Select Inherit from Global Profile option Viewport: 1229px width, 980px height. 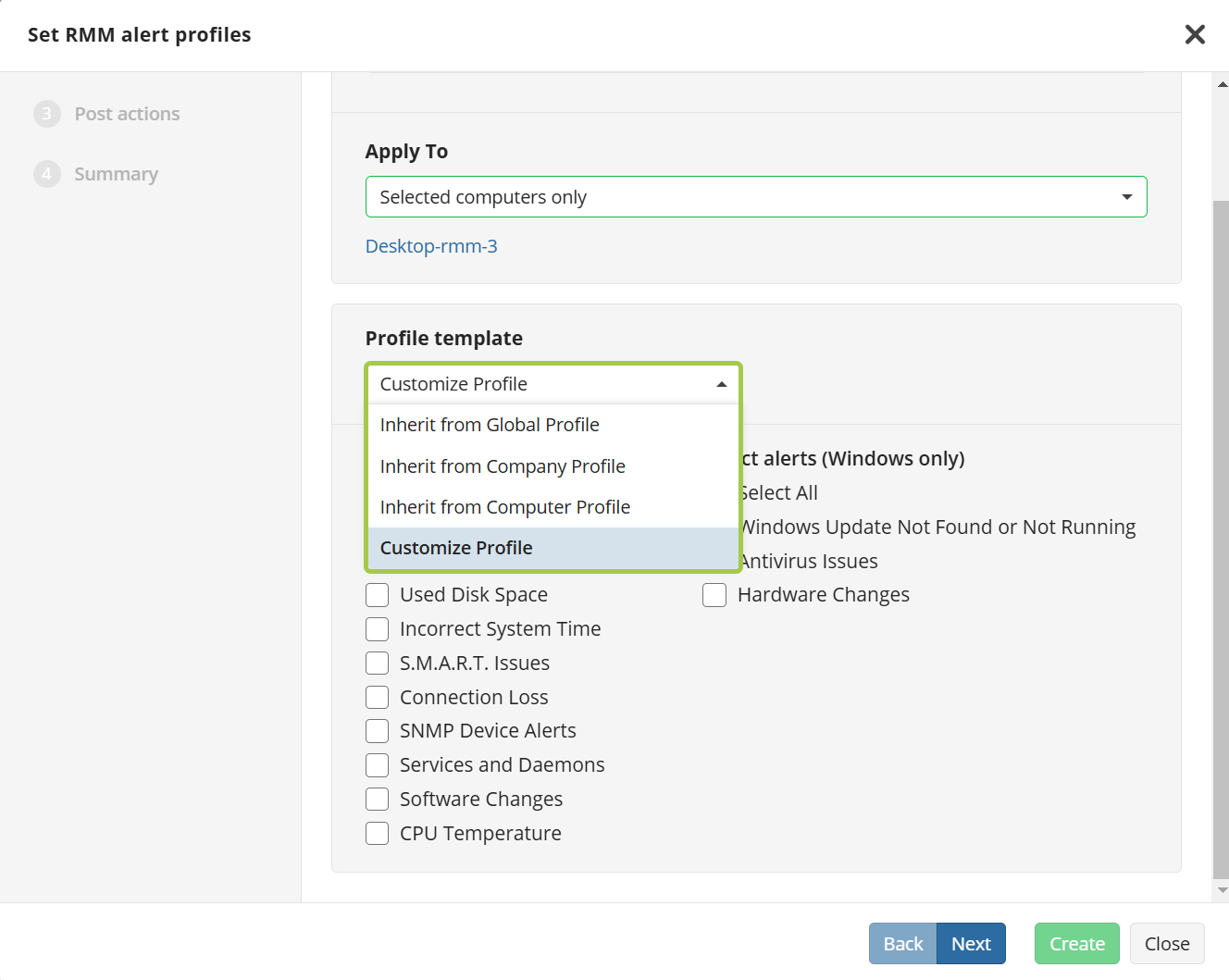tap(490, 425)
